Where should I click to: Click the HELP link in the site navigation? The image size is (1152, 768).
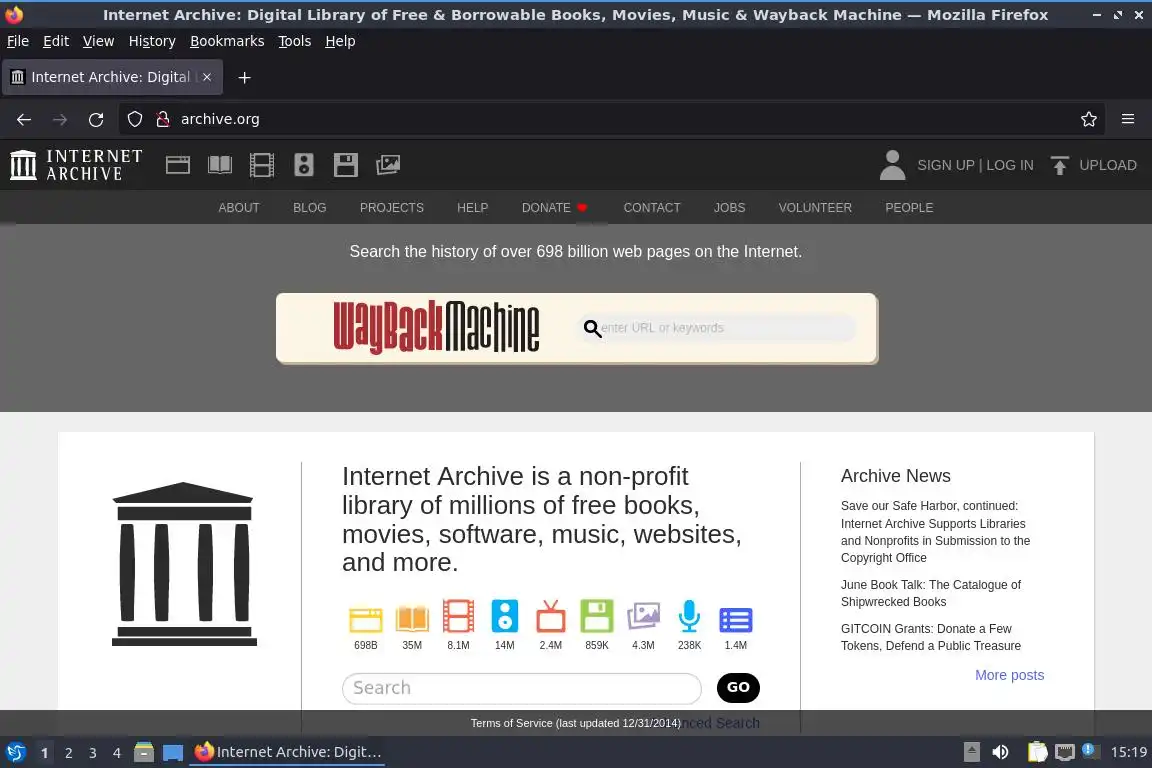(472, 208)
